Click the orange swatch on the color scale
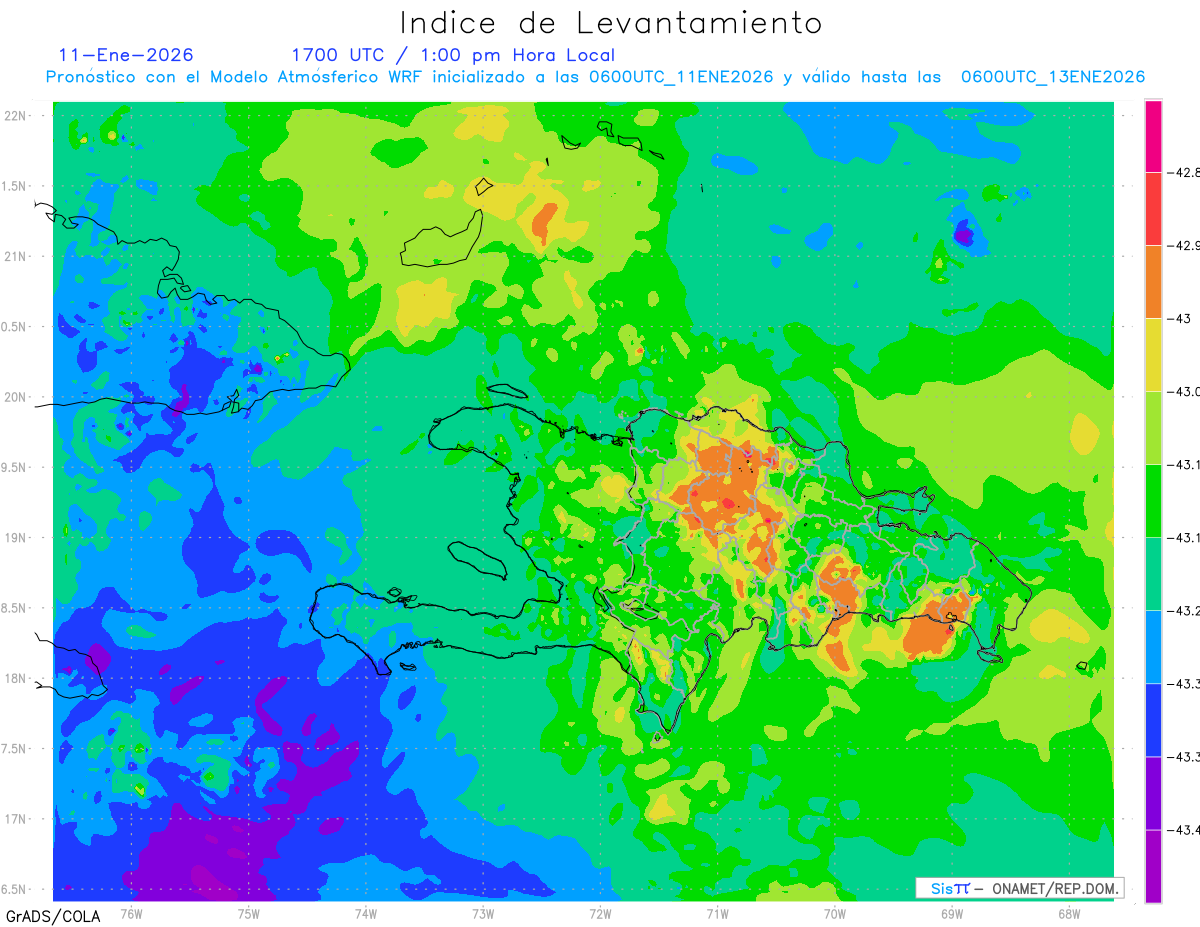Viewport: 1200px width, 927px height. [x=1153, y=282]
